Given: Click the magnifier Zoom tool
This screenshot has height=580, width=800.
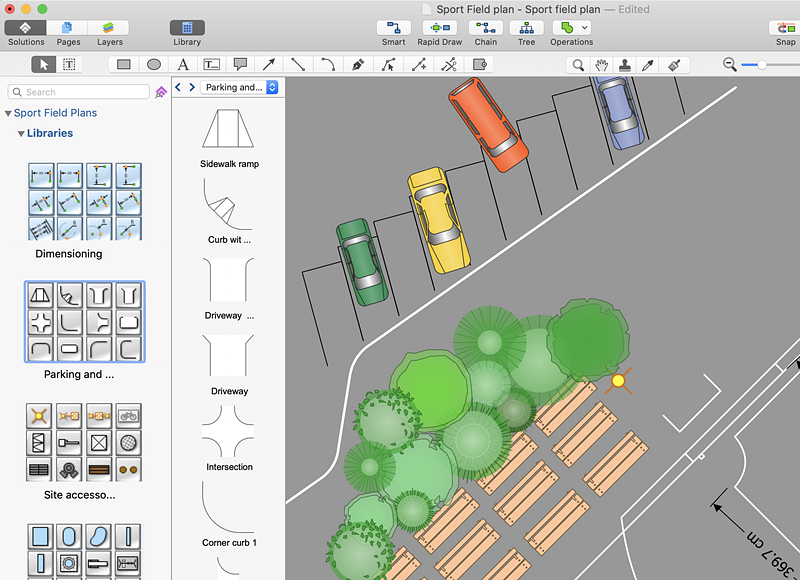Looking at the screenshot, I should (x=578, y=64).
